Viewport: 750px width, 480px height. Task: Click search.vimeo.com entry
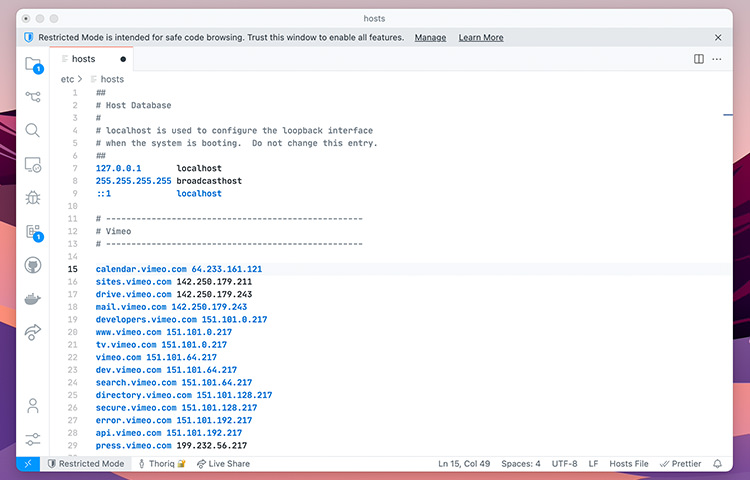136,382
